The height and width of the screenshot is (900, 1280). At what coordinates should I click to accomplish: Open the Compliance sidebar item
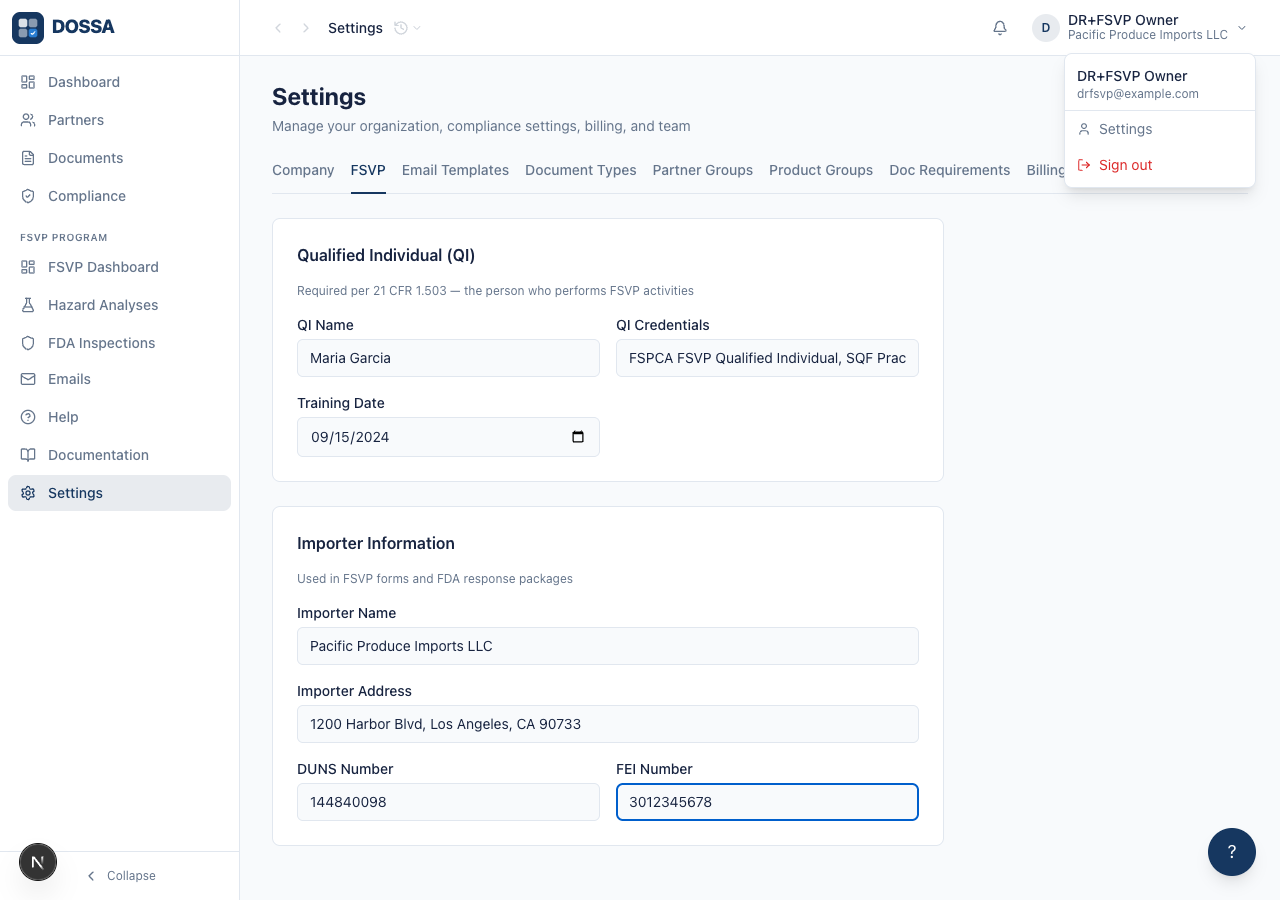[x=119, y=196]
